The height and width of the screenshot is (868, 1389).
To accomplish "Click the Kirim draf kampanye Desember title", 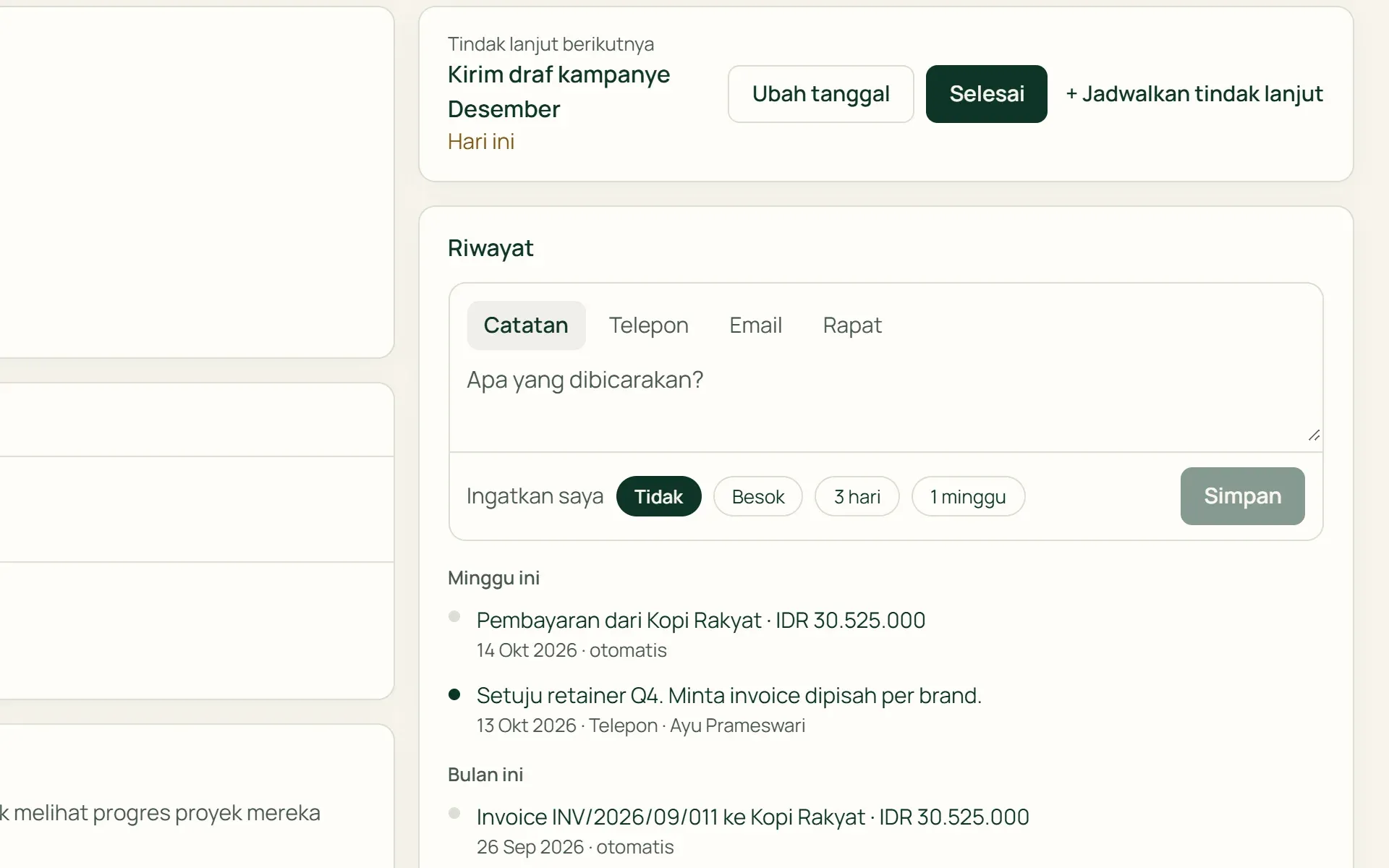I will click(558, 92).
